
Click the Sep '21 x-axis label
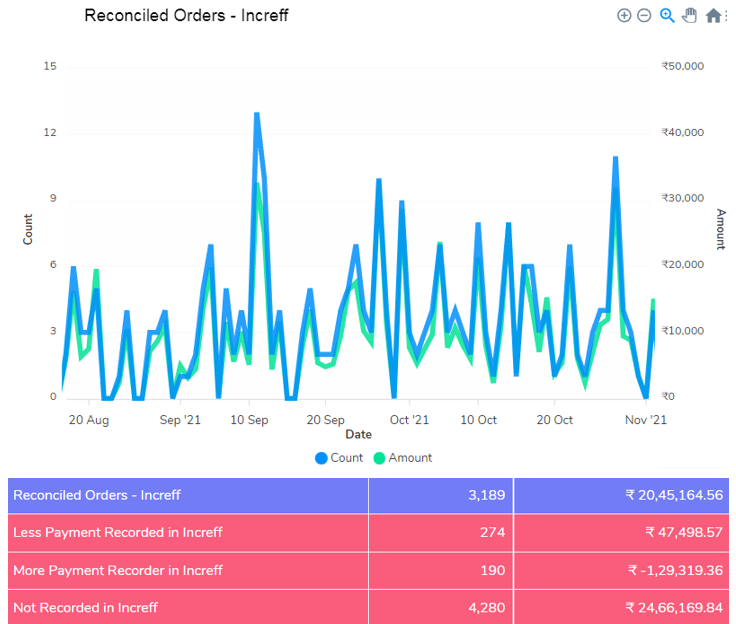180,420
